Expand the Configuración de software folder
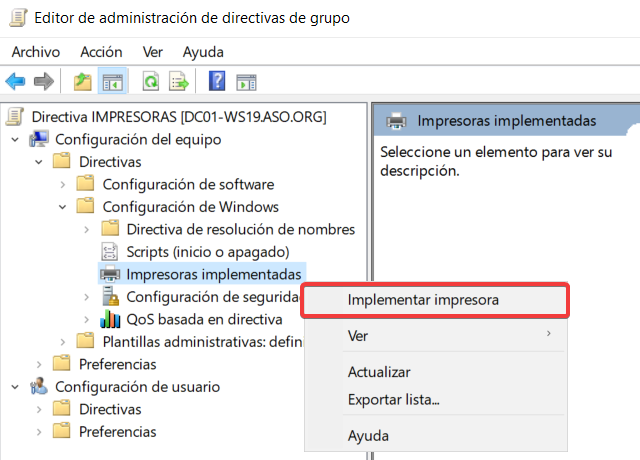Screen dimensions: 640x460 click(x=63, y=184)
